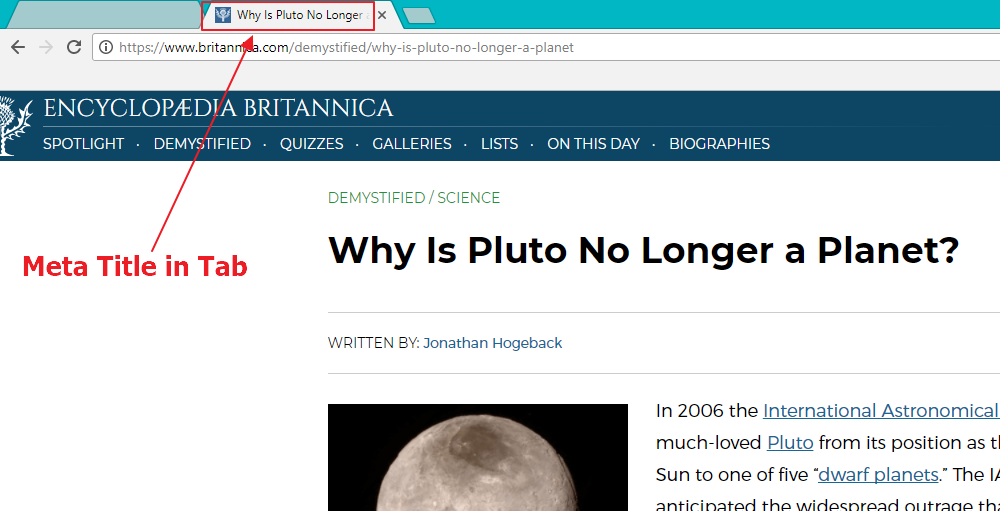This screenshot has width=1000, height=511.
Task: Follow the International Astronomical link
Action: (x=880, y=411)
